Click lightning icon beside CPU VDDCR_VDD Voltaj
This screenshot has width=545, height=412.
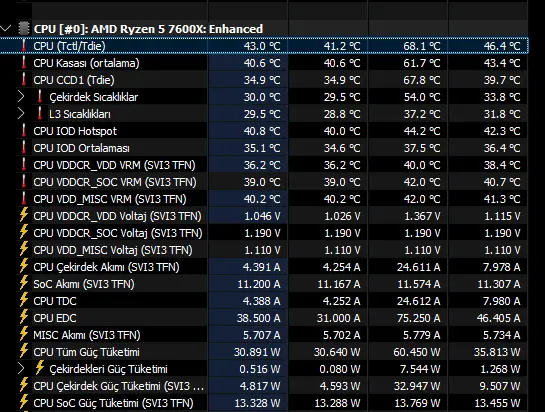(24, 215)
